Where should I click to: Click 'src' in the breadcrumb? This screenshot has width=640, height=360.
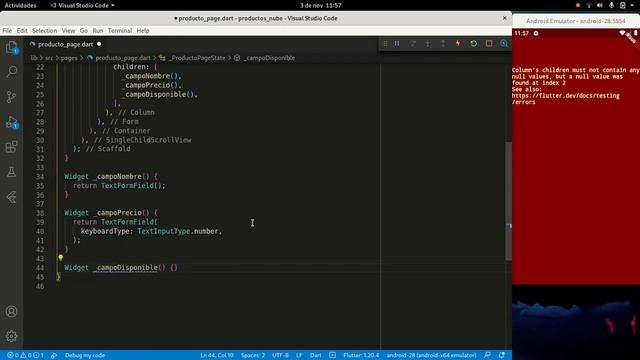(49, 58)
